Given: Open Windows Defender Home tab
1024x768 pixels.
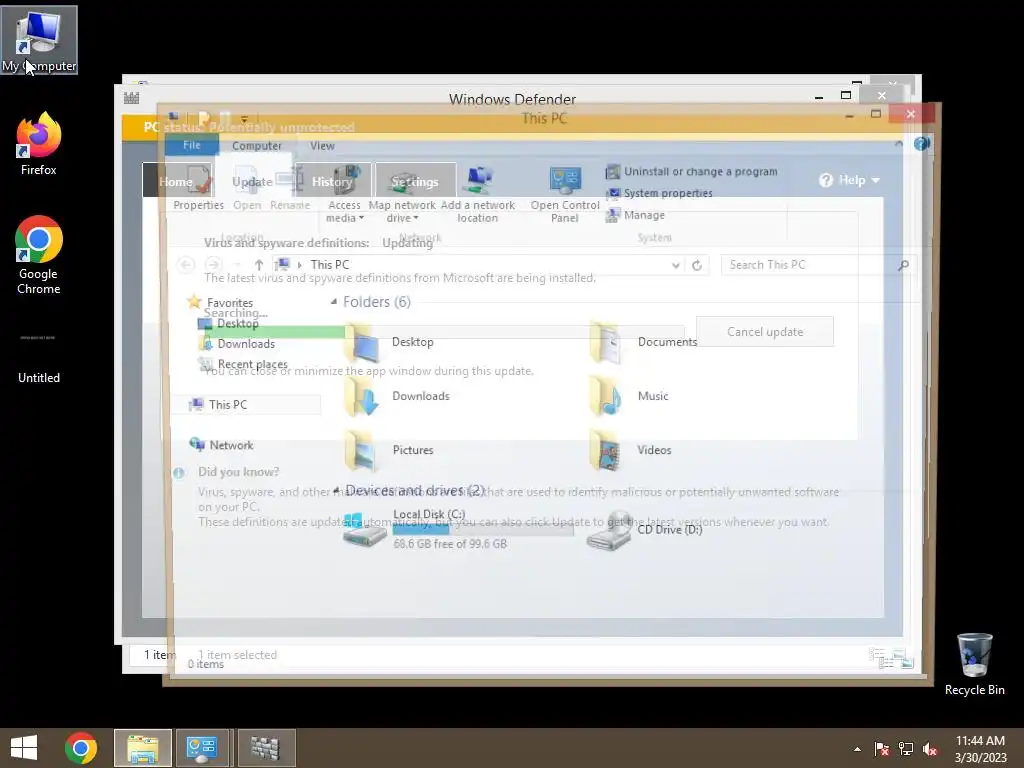Looking at the screenshot, I should point(178,180).
